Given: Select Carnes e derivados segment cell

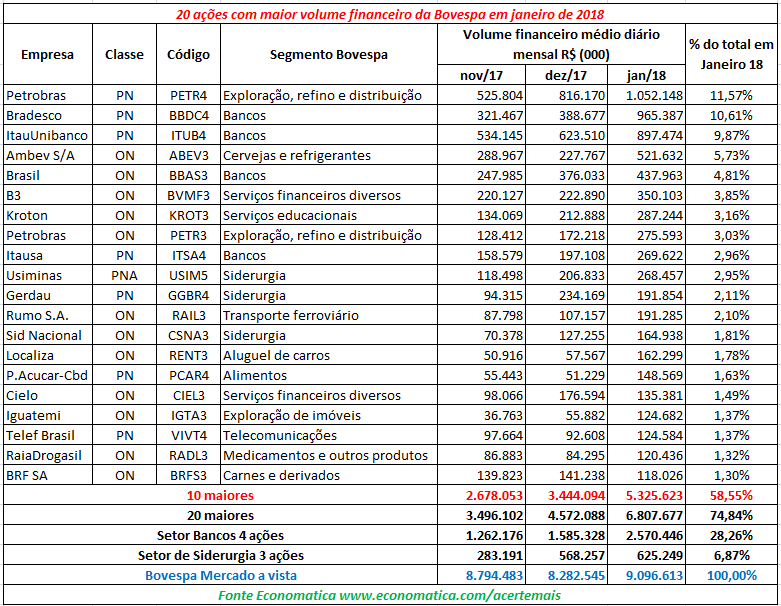Looking at the screenshot, I should tap(329, 476).
